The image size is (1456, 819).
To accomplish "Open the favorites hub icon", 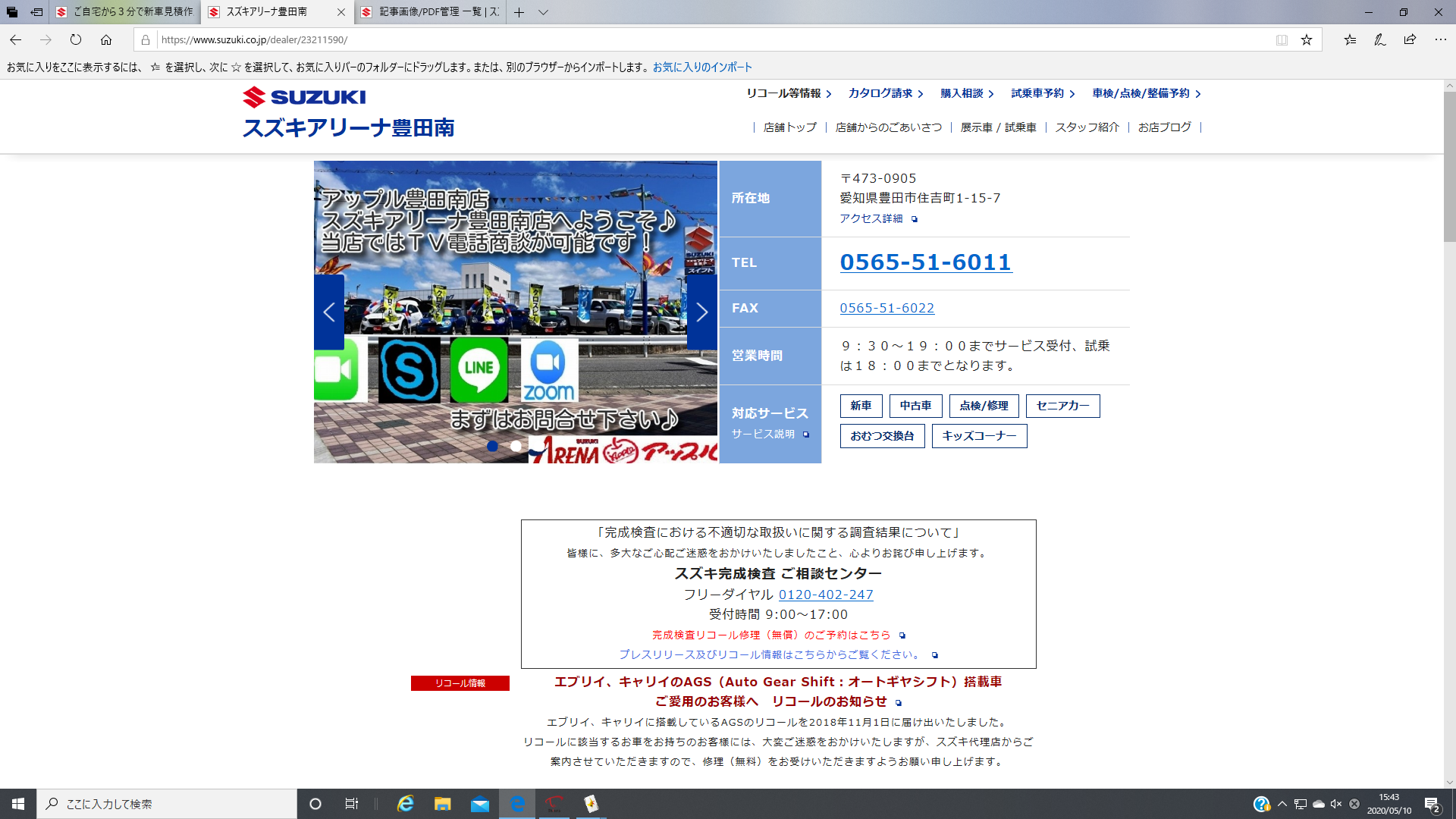I will tap(1350, 39).
